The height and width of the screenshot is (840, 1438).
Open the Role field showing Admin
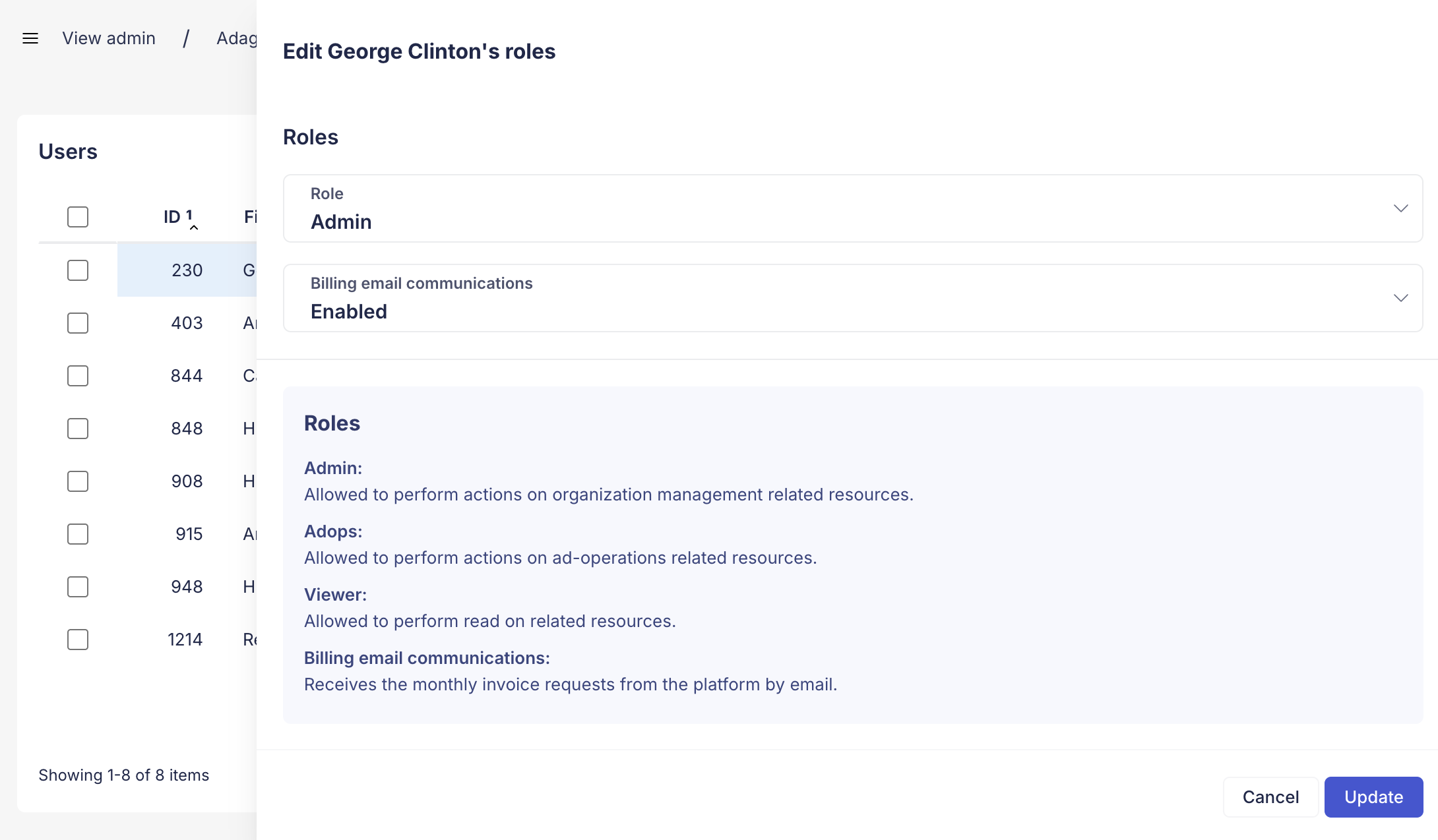[852, 208]
